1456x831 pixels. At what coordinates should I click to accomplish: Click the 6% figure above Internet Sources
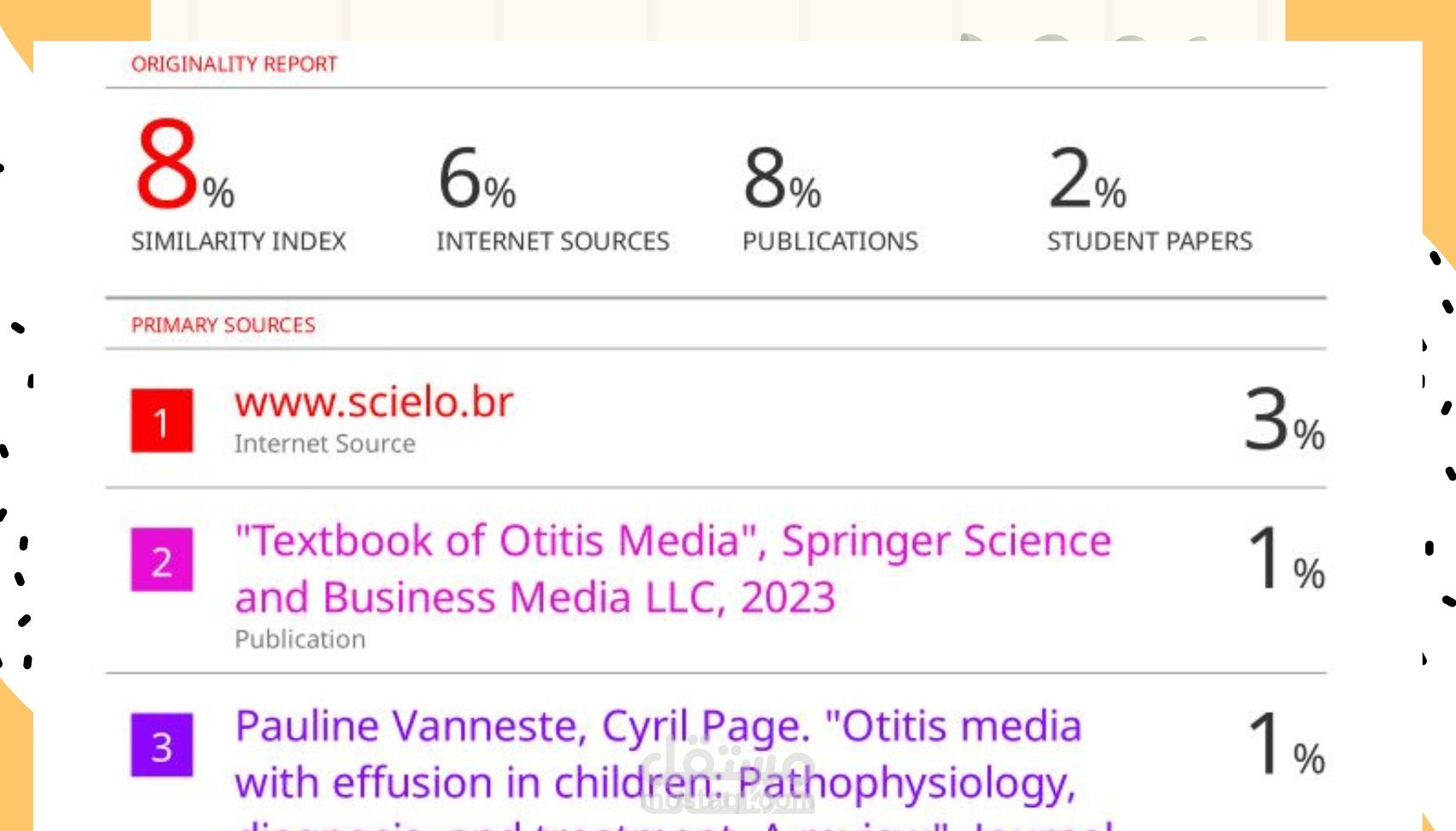click(x=476, y=178)
